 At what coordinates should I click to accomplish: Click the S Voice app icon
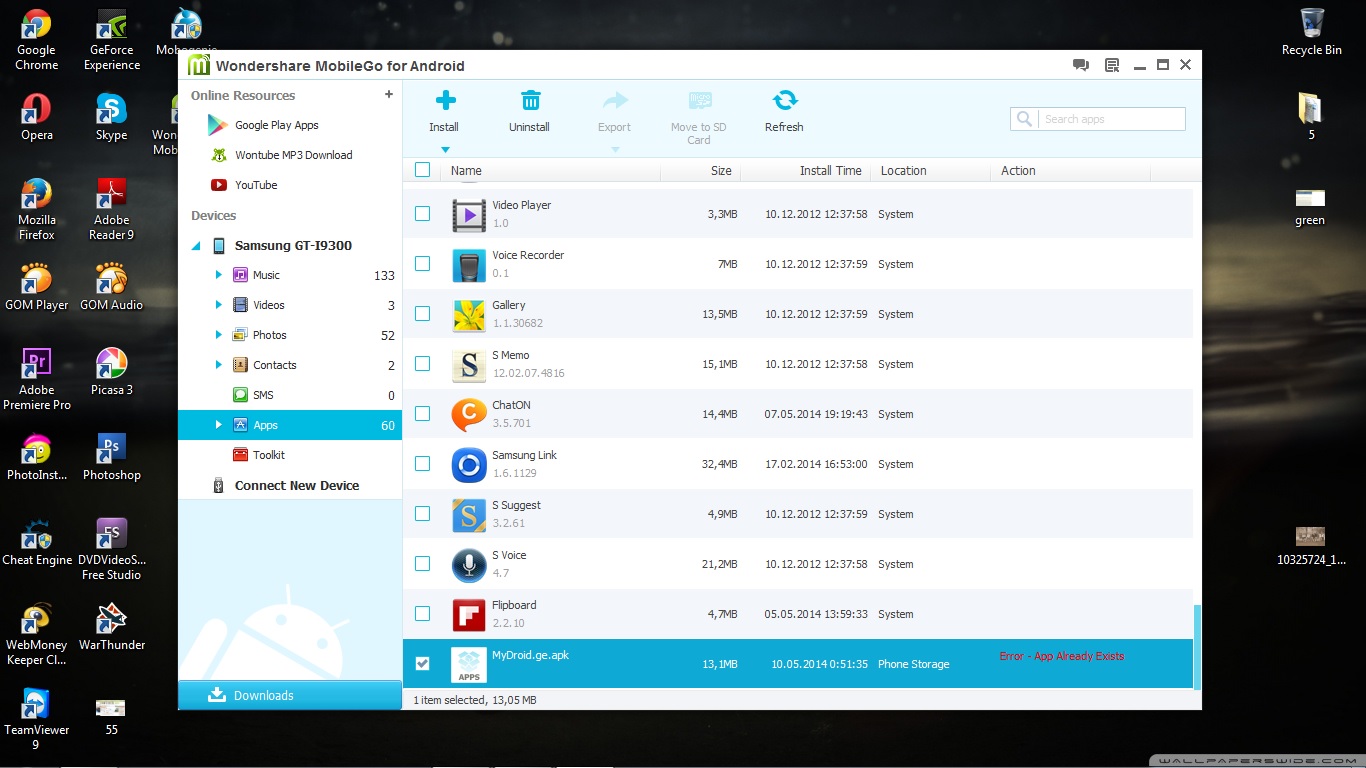pos(469,564)
